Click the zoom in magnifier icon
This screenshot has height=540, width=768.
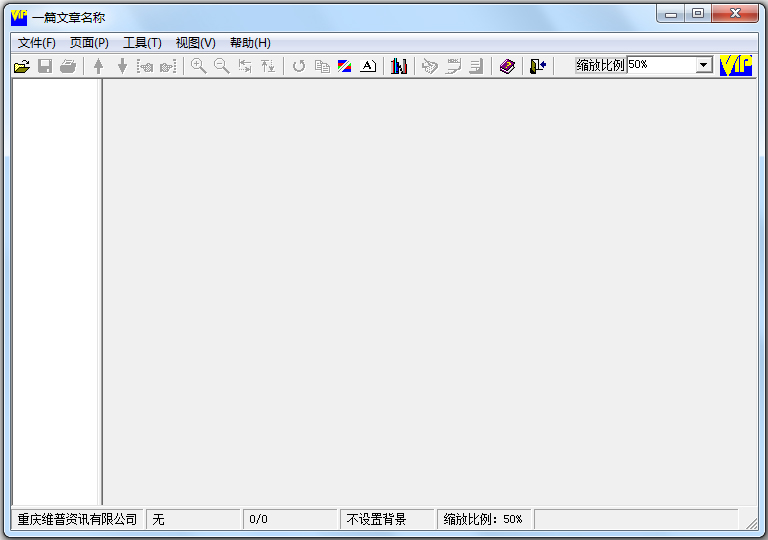198,66
